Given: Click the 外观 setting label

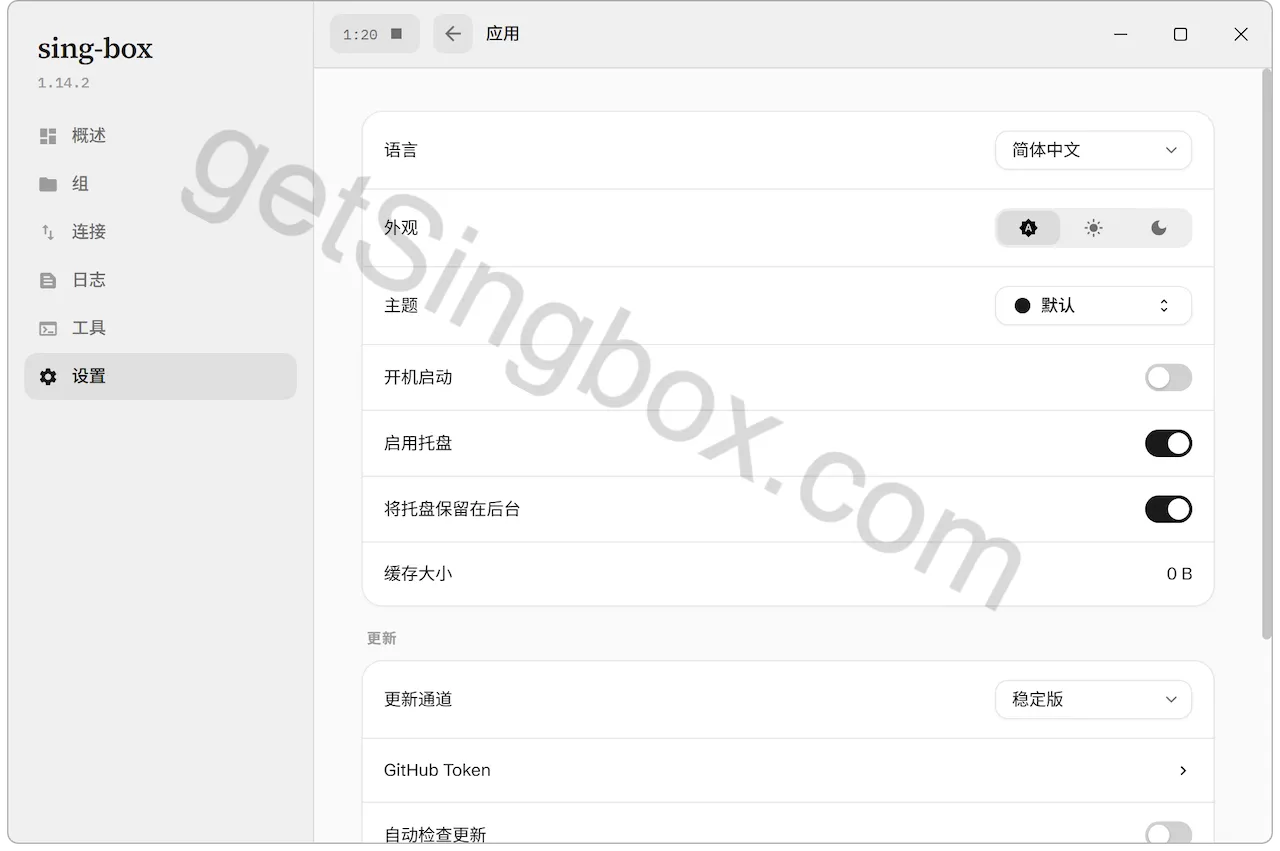Looking at the screenshot, I should click(401, 228).
